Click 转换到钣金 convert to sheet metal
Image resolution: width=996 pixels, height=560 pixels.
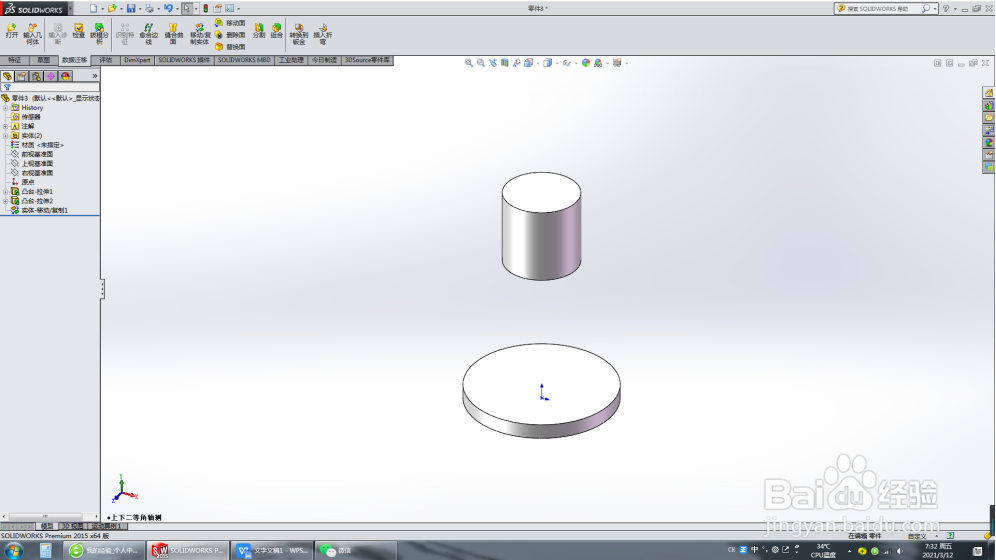[299, 34]
